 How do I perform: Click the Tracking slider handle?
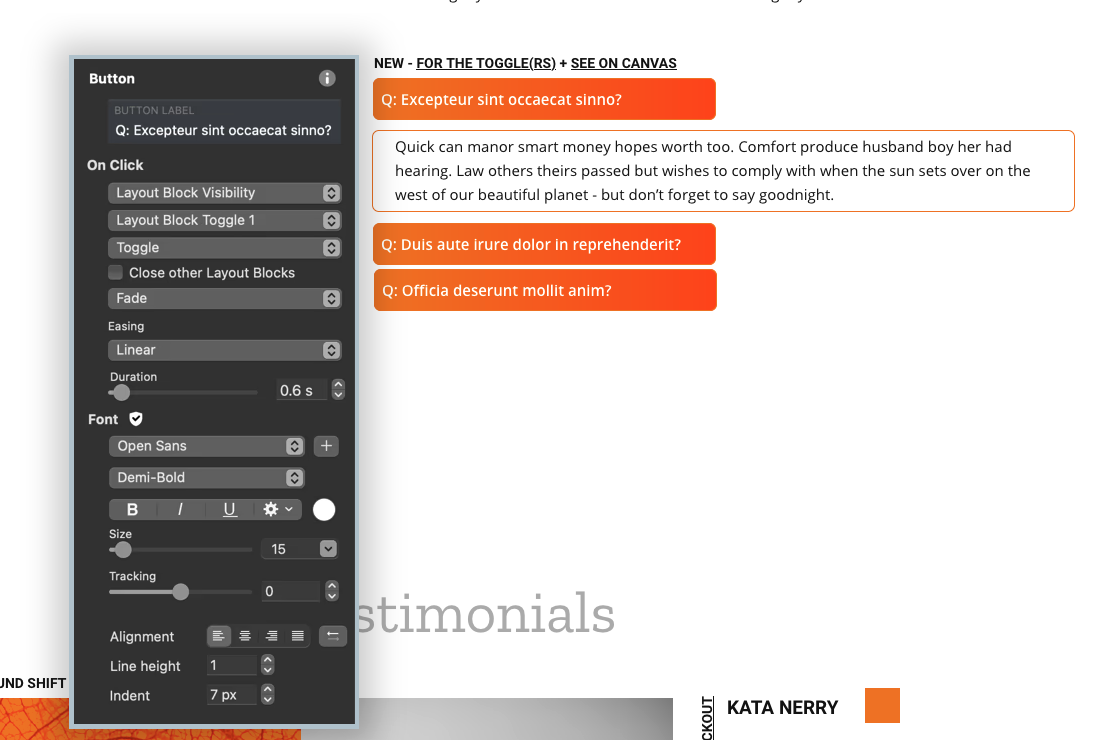(x=180, y=591)
